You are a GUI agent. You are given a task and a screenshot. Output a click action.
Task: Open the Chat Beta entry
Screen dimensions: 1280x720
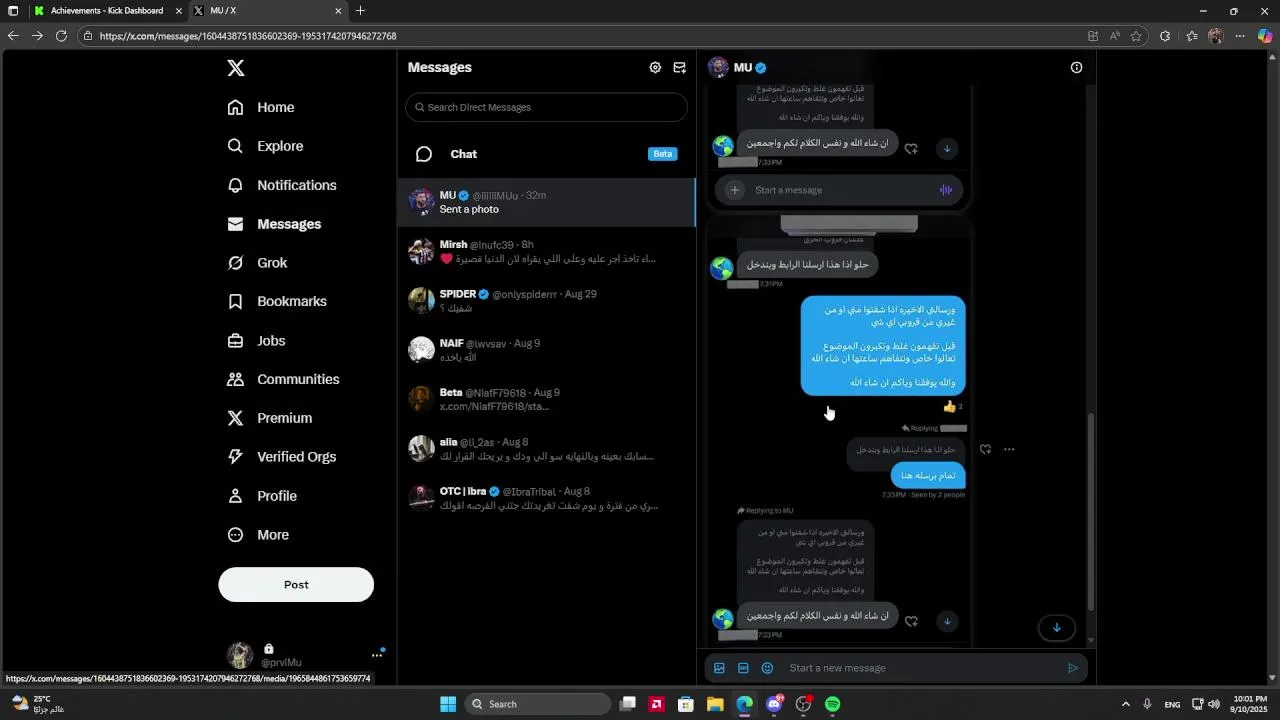(x=546, y=154)
